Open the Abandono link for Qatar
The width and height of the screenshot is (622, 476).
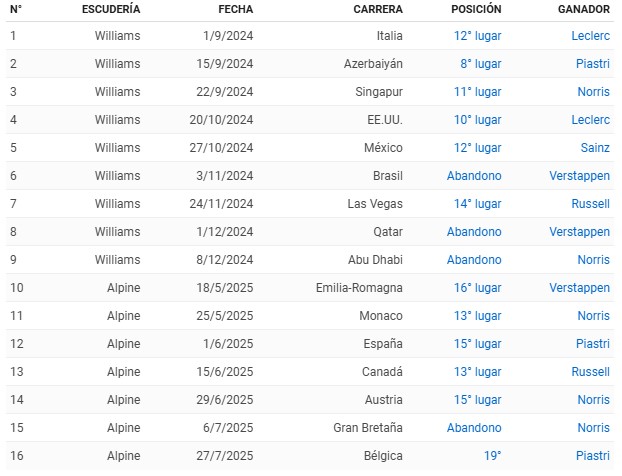coord(474,232)
